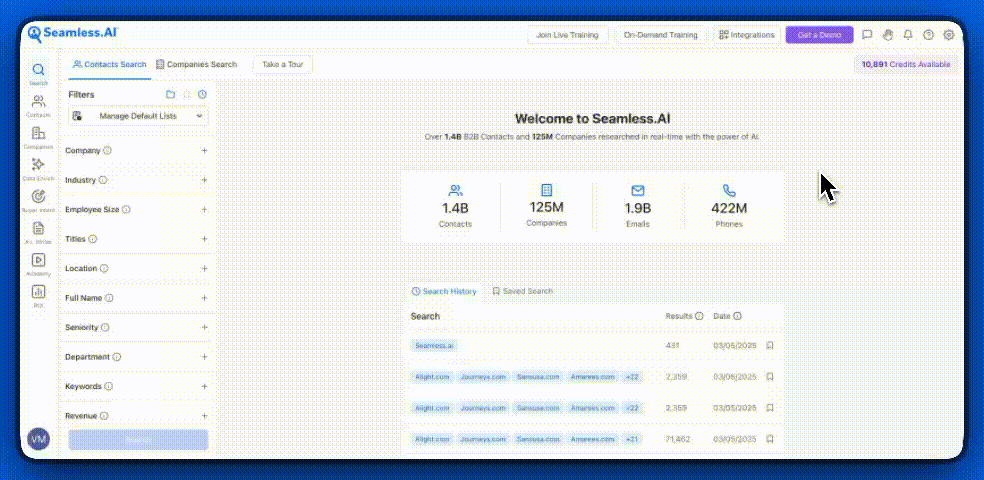
Task: Click the Join Live Training button
Action: (567, 35)
